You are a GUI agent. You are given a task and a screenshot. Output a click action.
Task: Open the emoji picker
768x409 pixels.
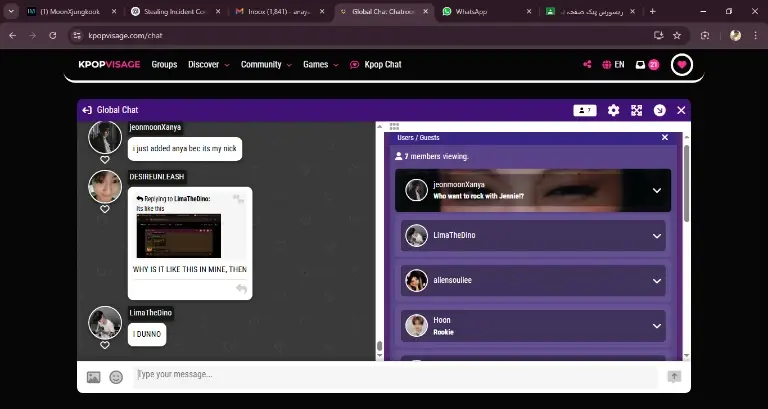[x=116, y=377]
